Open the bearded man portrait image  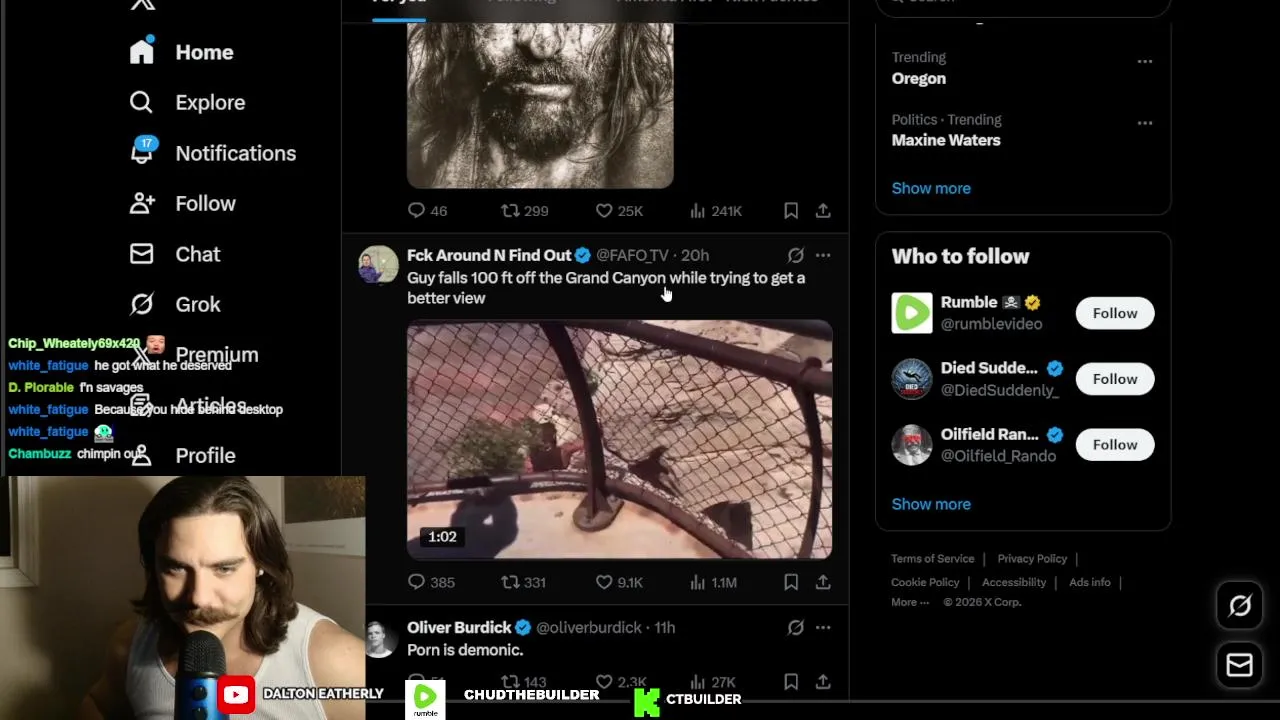[x=540, y=105]
